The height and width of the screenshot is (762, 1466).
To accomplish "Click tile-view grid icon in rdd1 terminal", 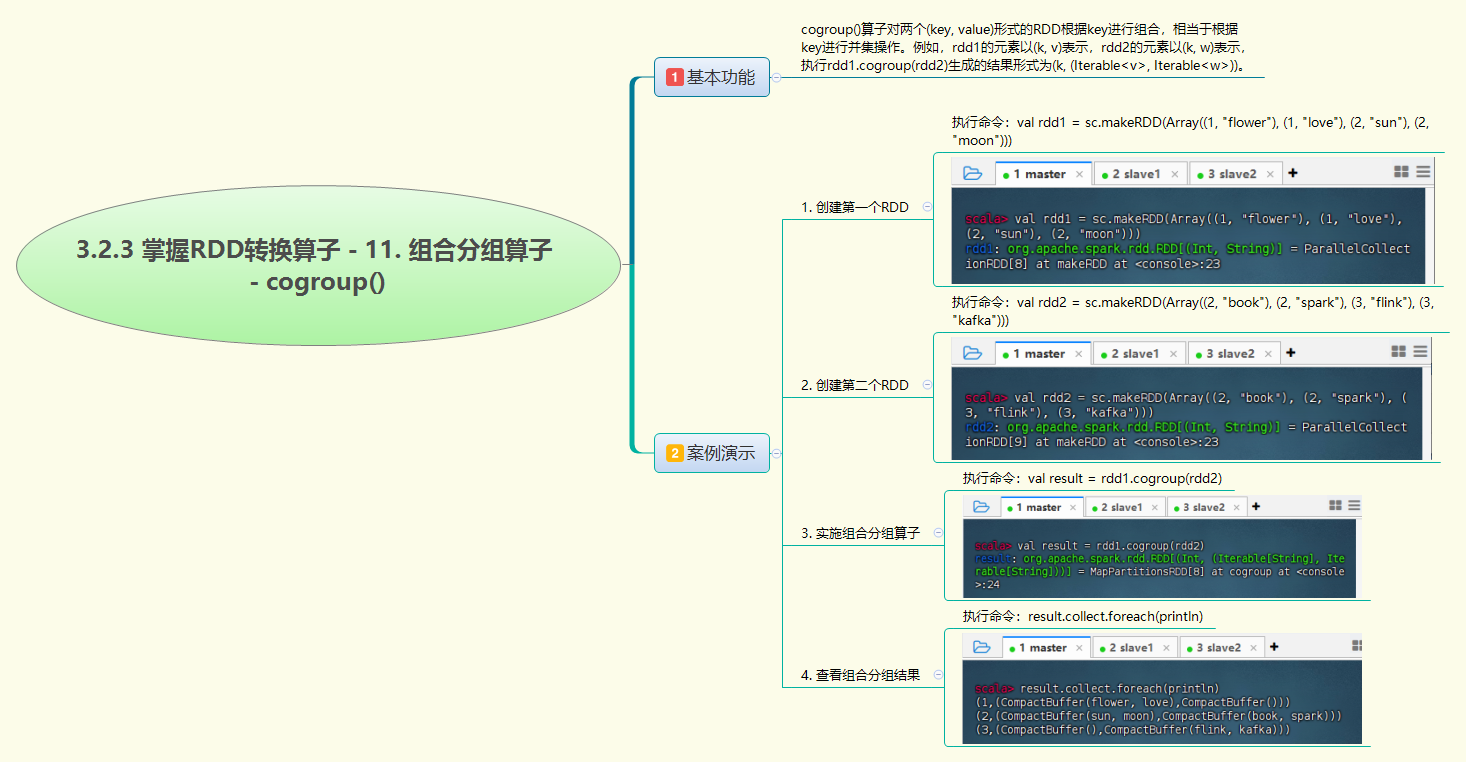I will point(1401,172).
